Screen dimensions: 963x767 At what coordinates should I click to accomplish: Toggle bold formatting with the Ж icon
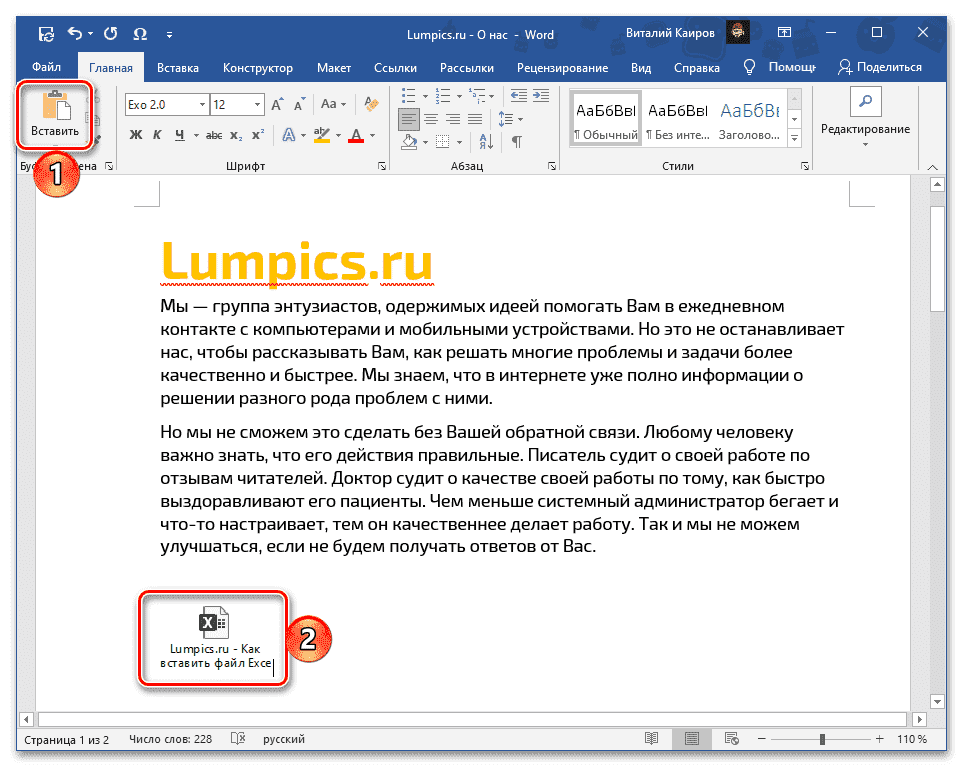tap(134, 134)
